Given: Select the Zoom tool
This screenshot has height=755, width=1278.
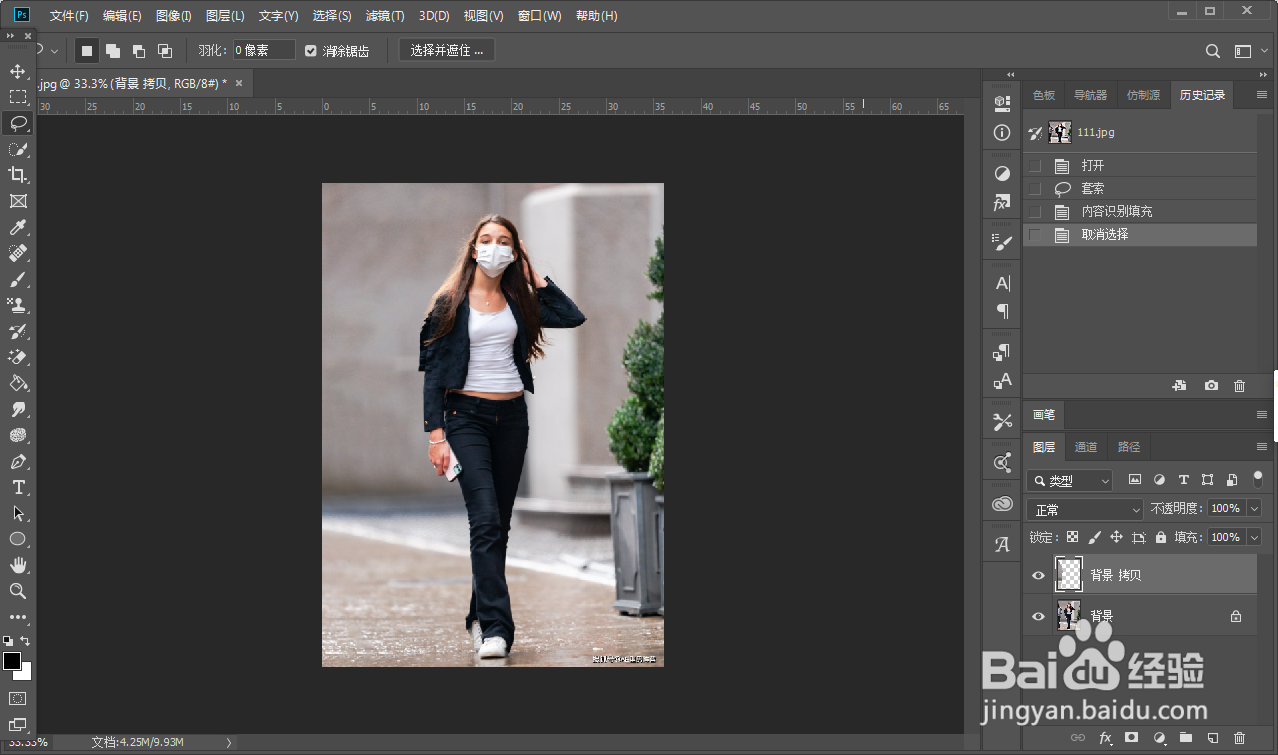Looking at the screenshot, I should coord(18,591).
